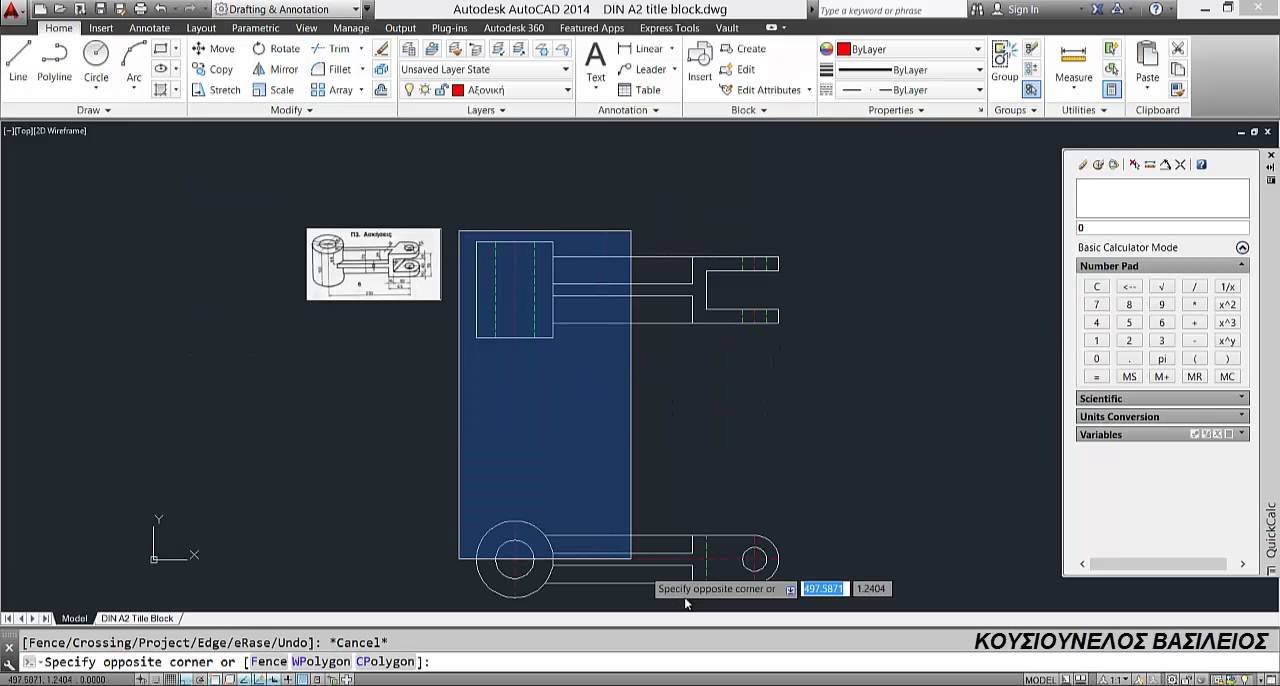
Task: Open the Insert block tool
Action: pyautogui.click(x=700, y=62)
